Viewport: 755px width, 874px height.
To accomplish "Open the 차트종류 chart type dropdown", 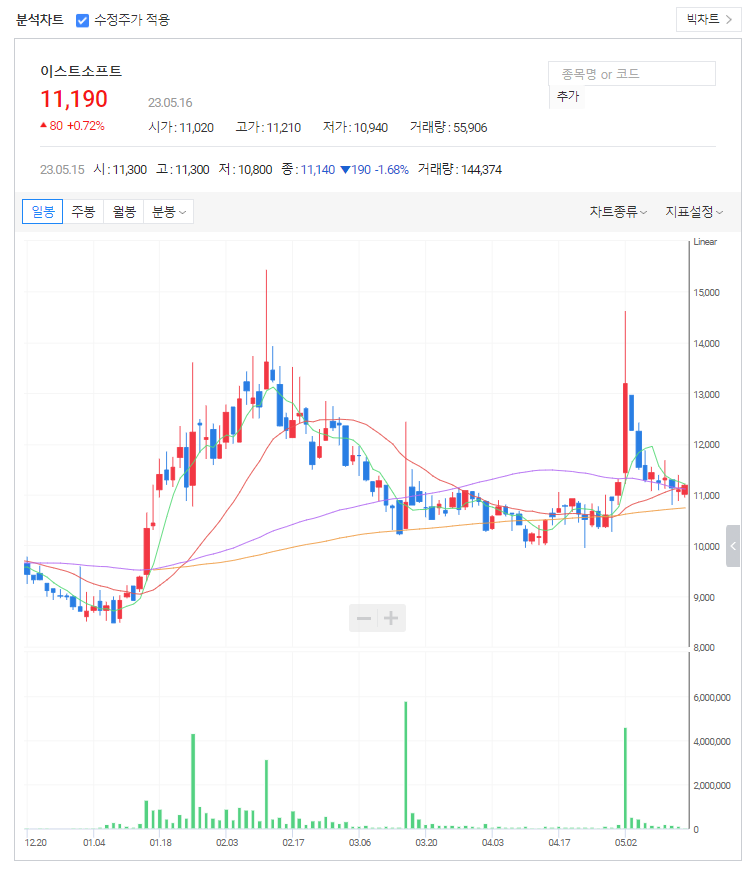I will point(618,212).
